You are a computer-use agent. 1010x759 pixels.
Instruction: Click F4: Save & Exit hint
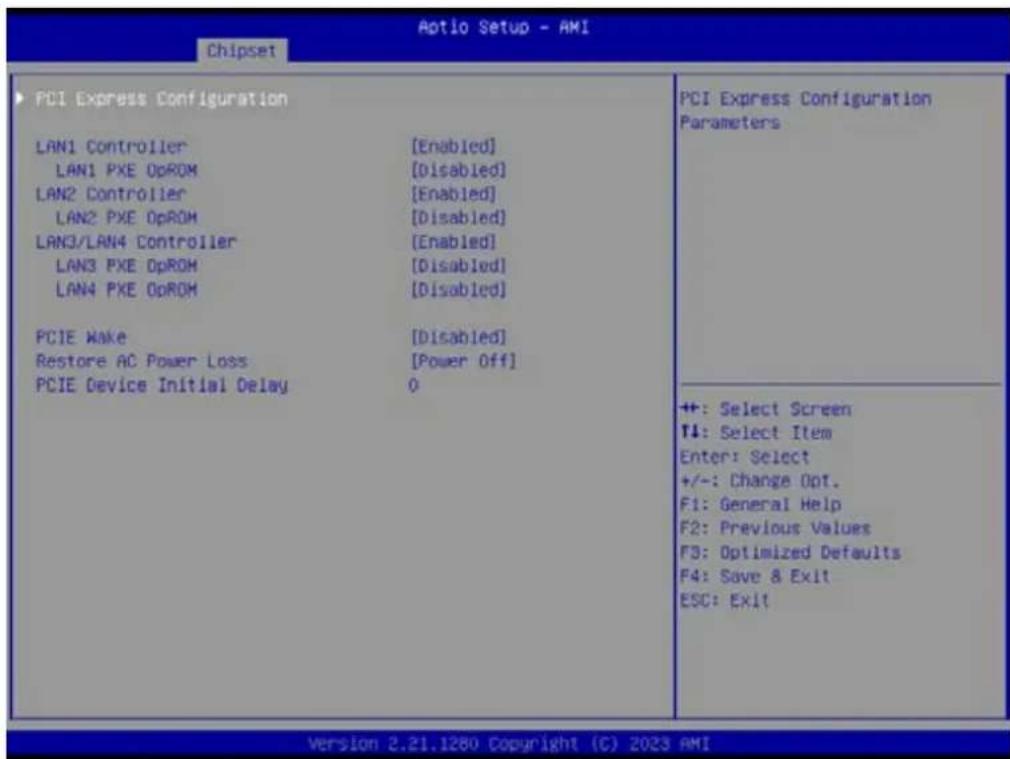click(x=755, y=576)
